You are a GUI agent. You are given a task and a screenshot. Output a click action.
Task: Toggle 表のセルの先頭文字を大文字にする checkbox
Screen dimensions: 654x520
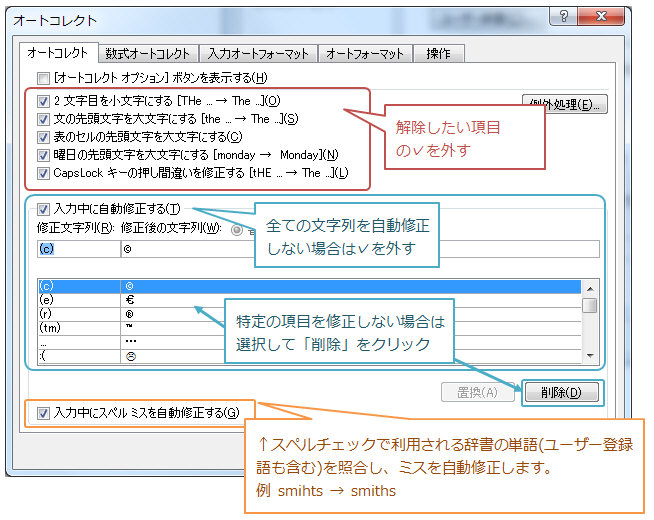(43, 137)
